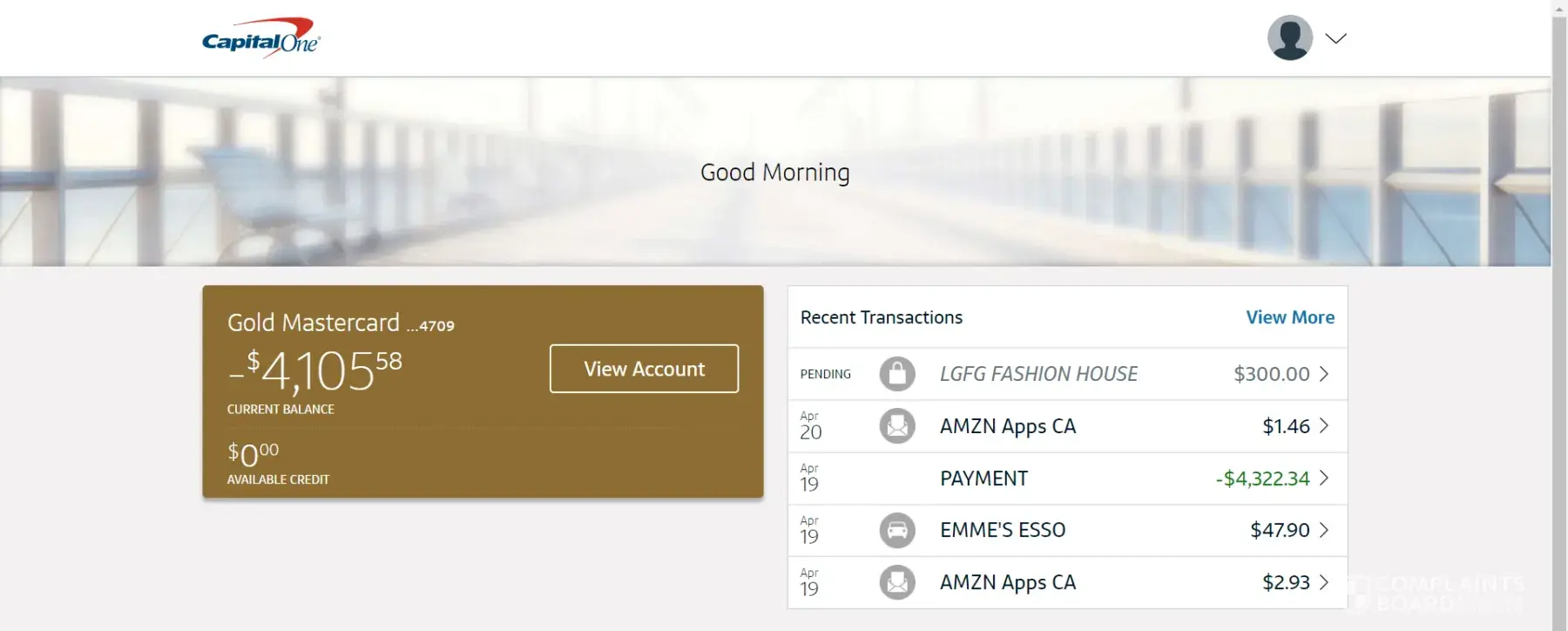Image resolution: width=1568 pixels, height=631 pixels.
Task: Click the $4,105.58 current balance
Action: (x=315, y=371)
